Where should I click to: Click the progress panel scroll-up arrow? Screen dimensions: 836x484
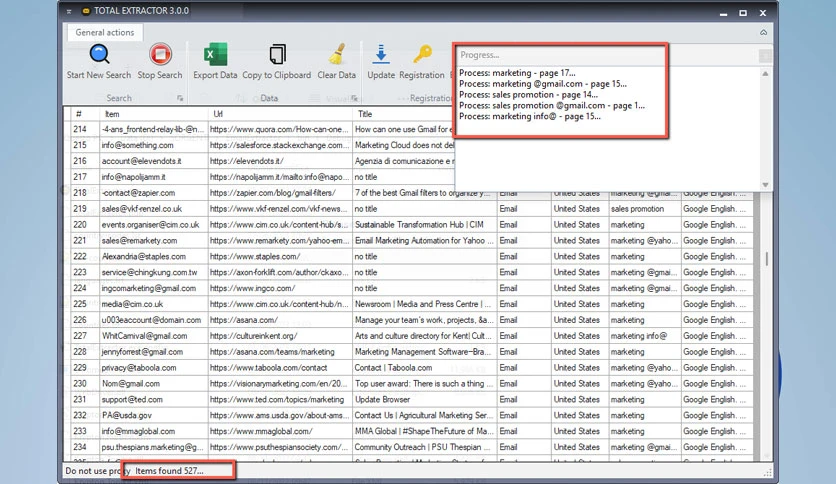click(765, 74)
